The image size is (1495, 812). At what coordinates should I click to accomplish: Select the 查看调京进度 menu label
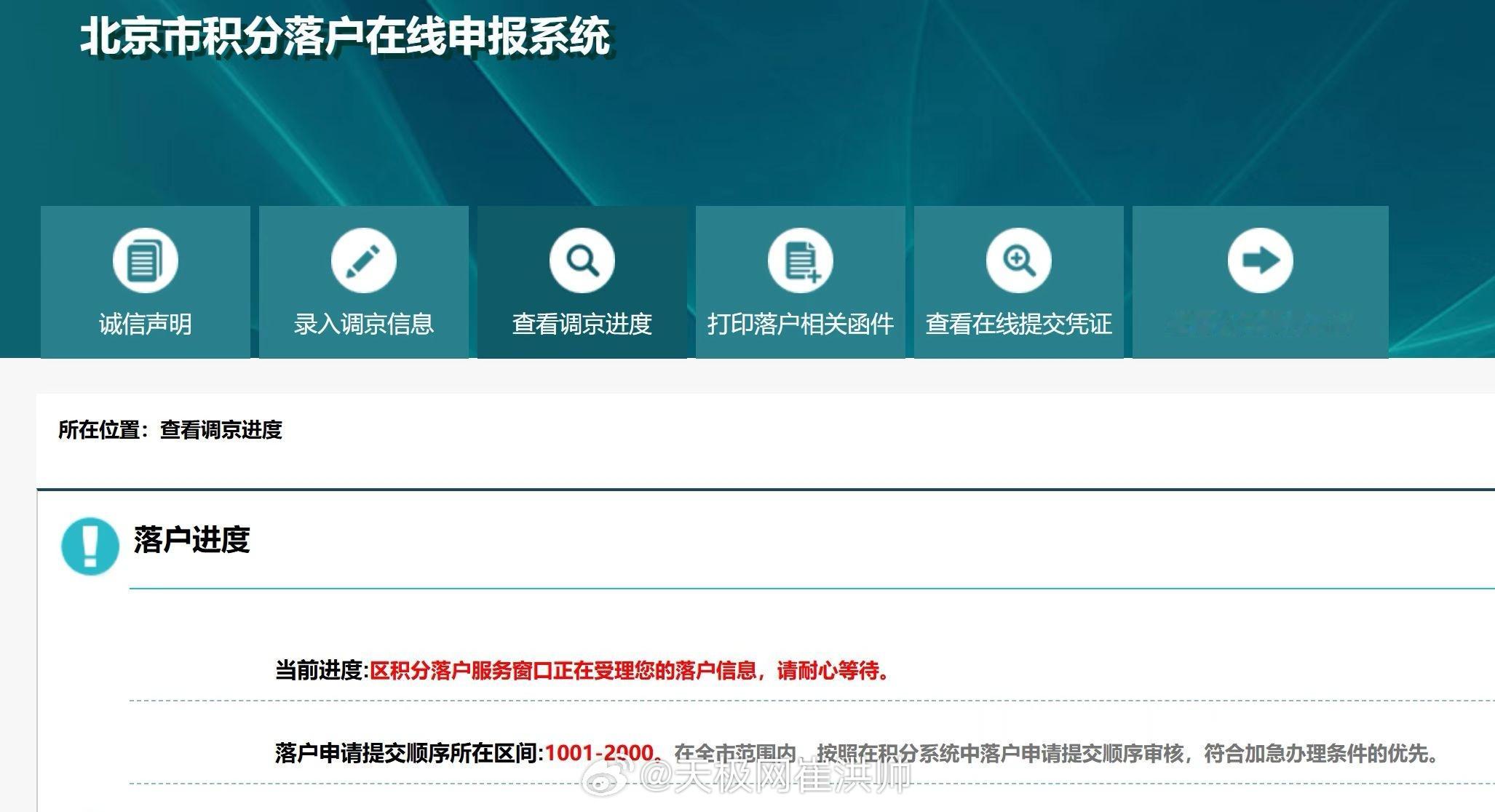pyautogui.click(x=582, y=324)
